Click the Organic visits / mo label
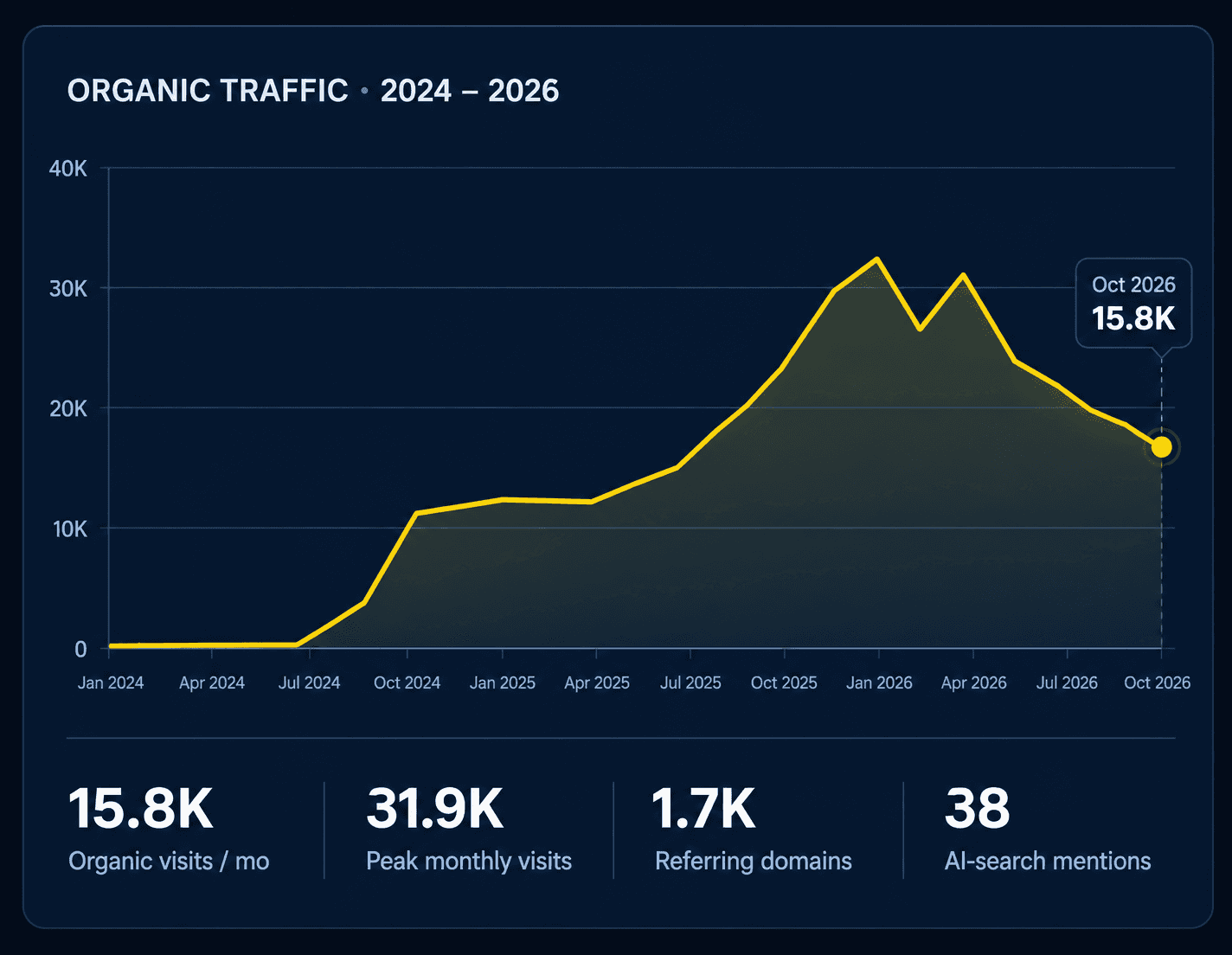This screenshot has height=955, width=1232. pos(169,861)
